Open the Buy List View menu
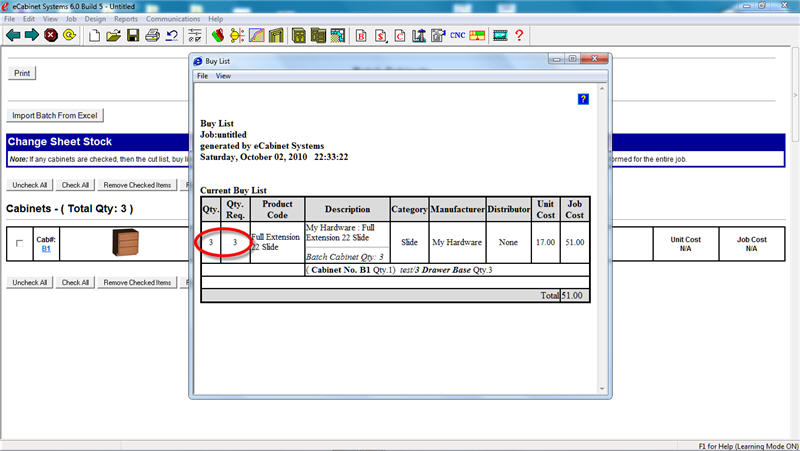The width and height of the screenshot is (800, 451). tap(223, 76)
